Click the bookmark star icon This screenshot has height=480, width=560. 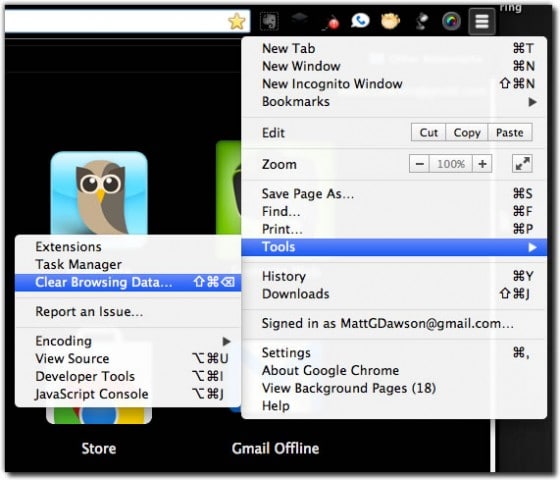pos(236,21)
